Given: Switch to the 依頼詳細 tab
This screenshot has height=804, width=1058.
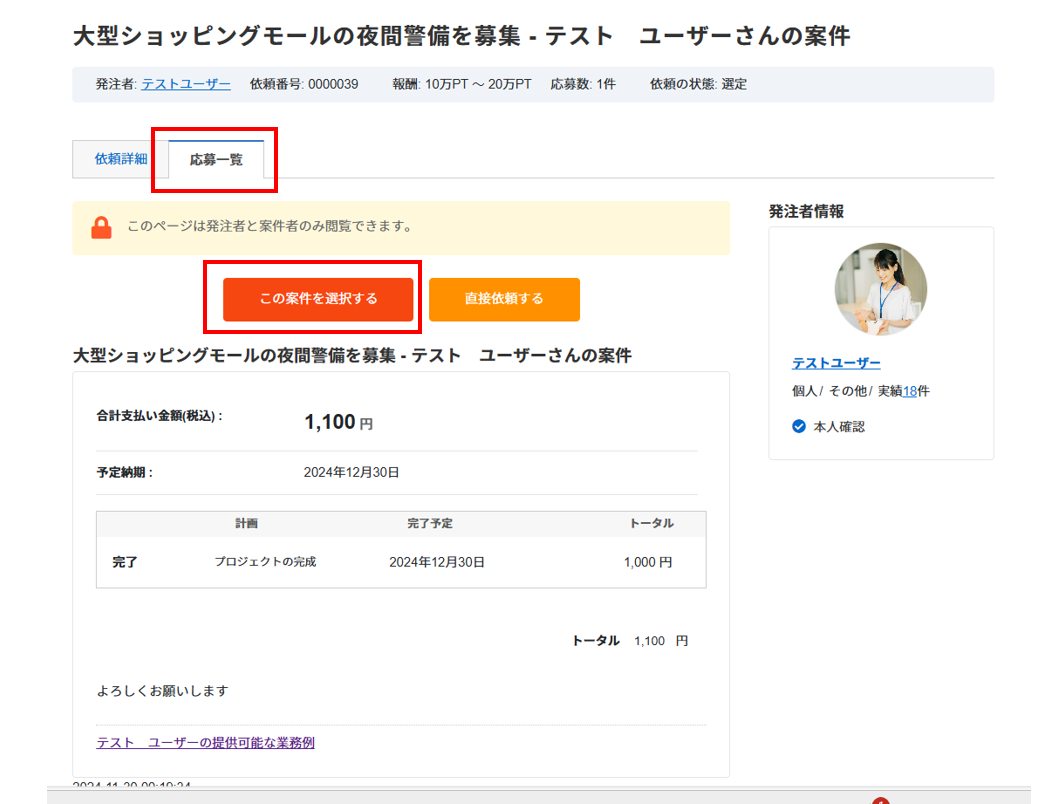Looking at the screenshot, I should click(121, 159).
